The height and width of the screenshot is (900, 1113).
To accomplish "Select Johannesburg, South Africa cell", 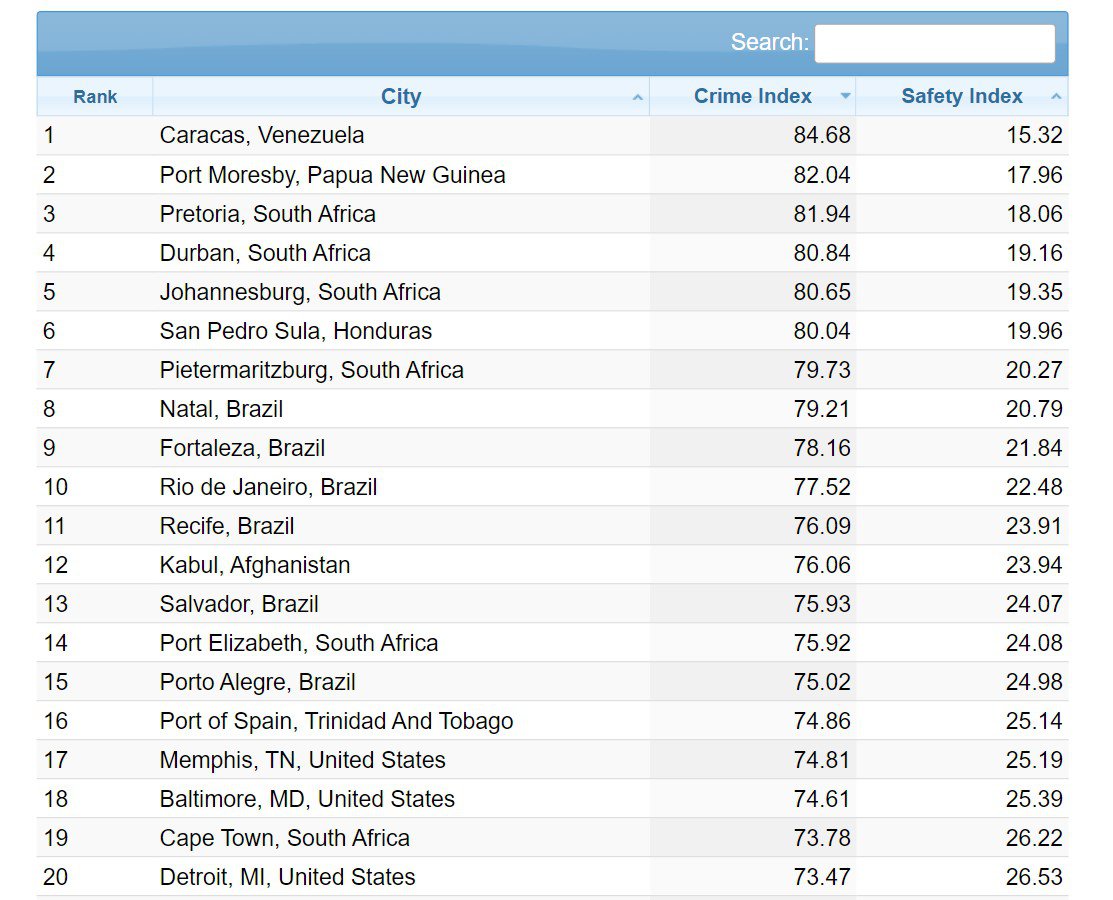I will coord(401,292).
